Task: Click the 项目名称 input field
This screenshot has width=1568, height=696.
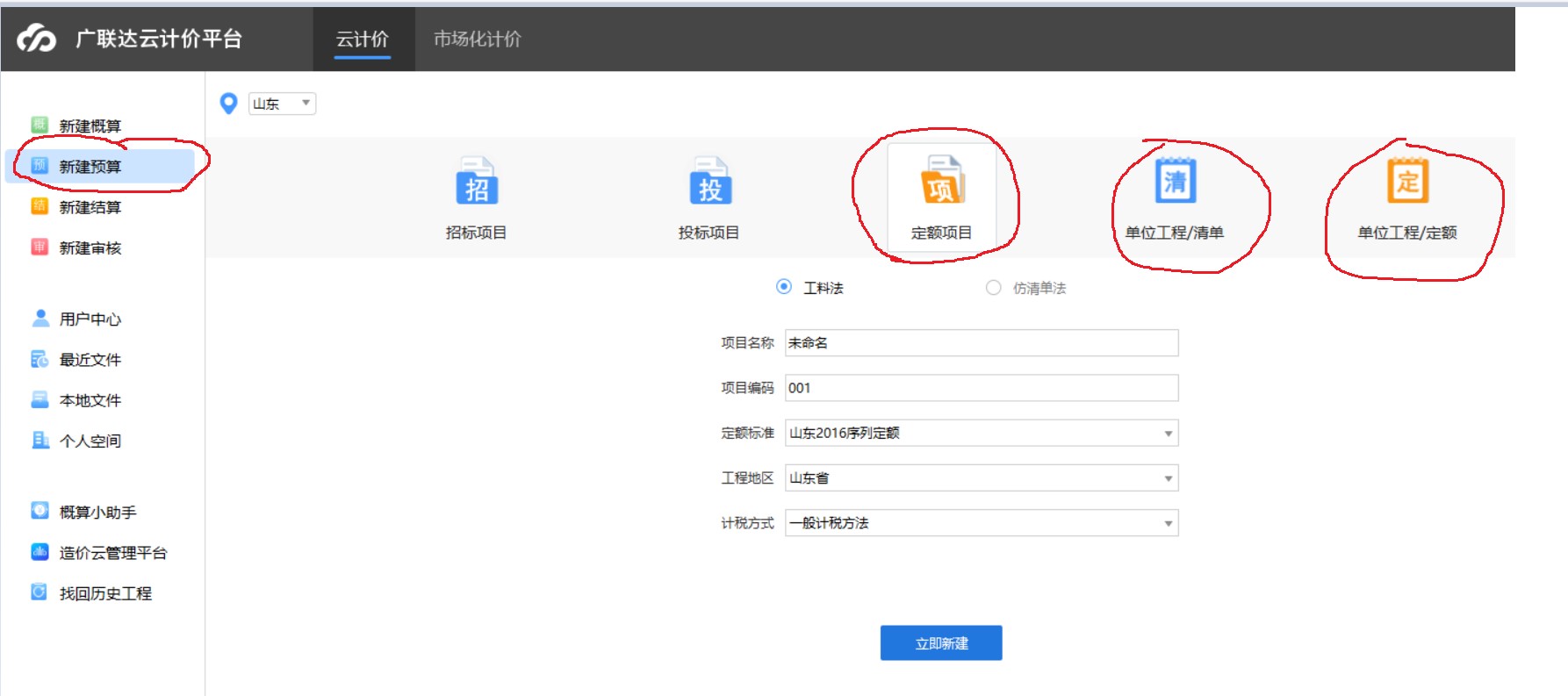Action: click(x=982, y=342)
